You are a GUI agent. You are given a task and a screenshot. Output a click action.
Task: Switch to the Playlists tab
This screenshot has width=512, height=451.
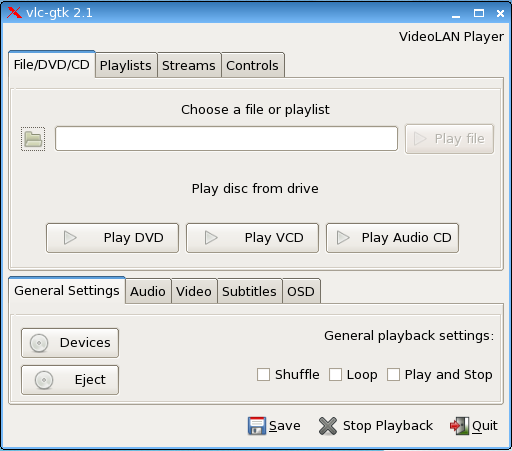[x=126, y=65]
